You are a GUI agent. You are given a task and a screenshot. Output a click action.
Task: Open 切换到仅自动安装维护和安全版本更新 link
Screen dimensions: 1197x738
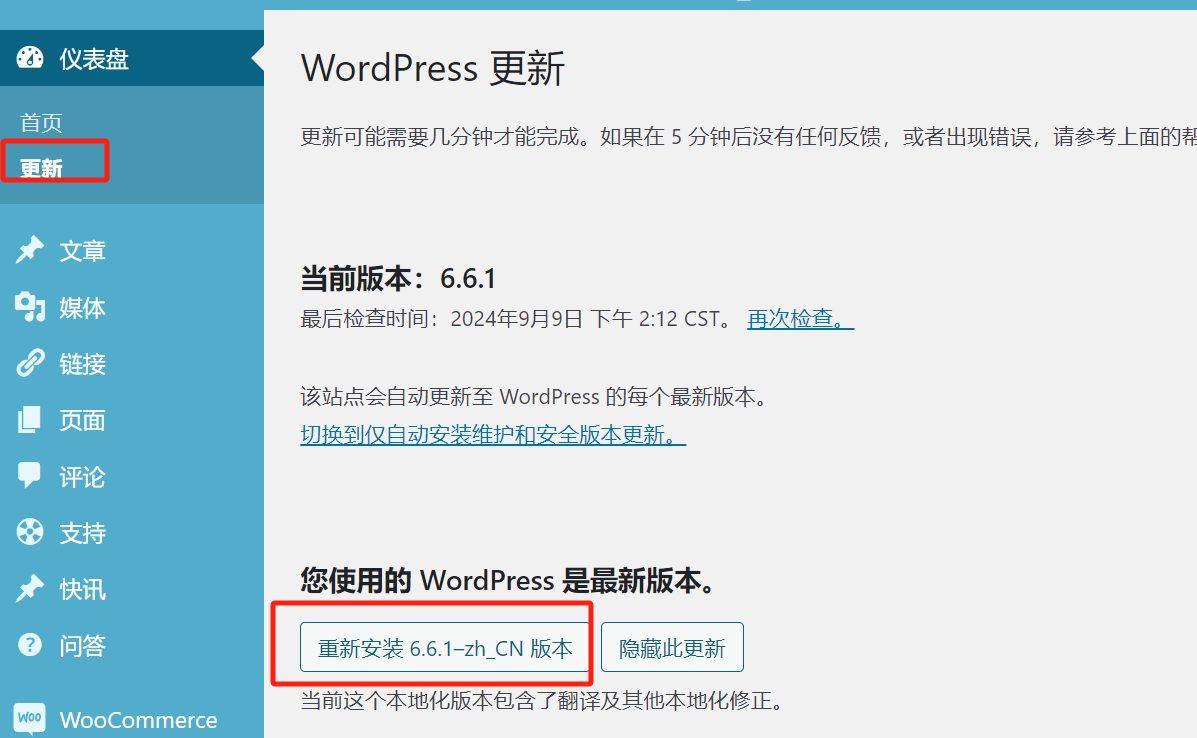point(490,437)
